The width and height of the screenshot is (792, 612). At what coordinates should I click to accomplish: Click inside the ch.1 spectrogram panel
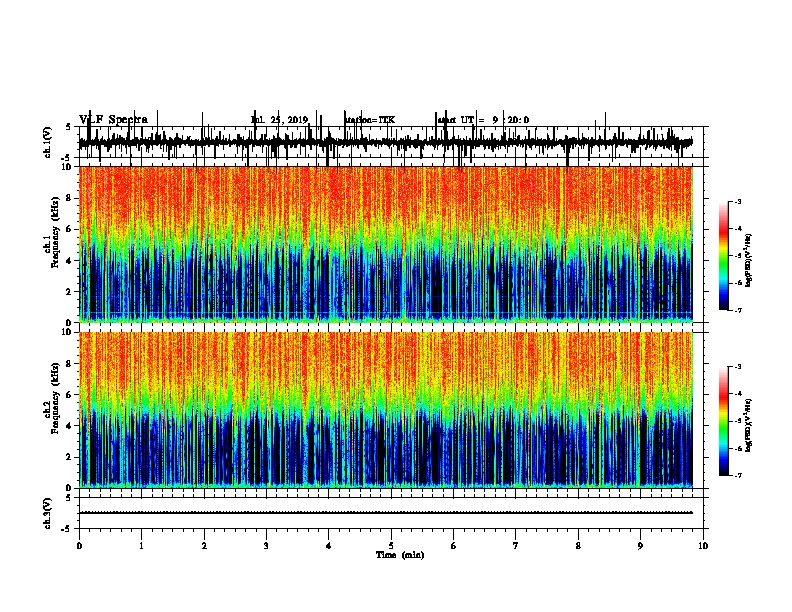tap(386, 244)
